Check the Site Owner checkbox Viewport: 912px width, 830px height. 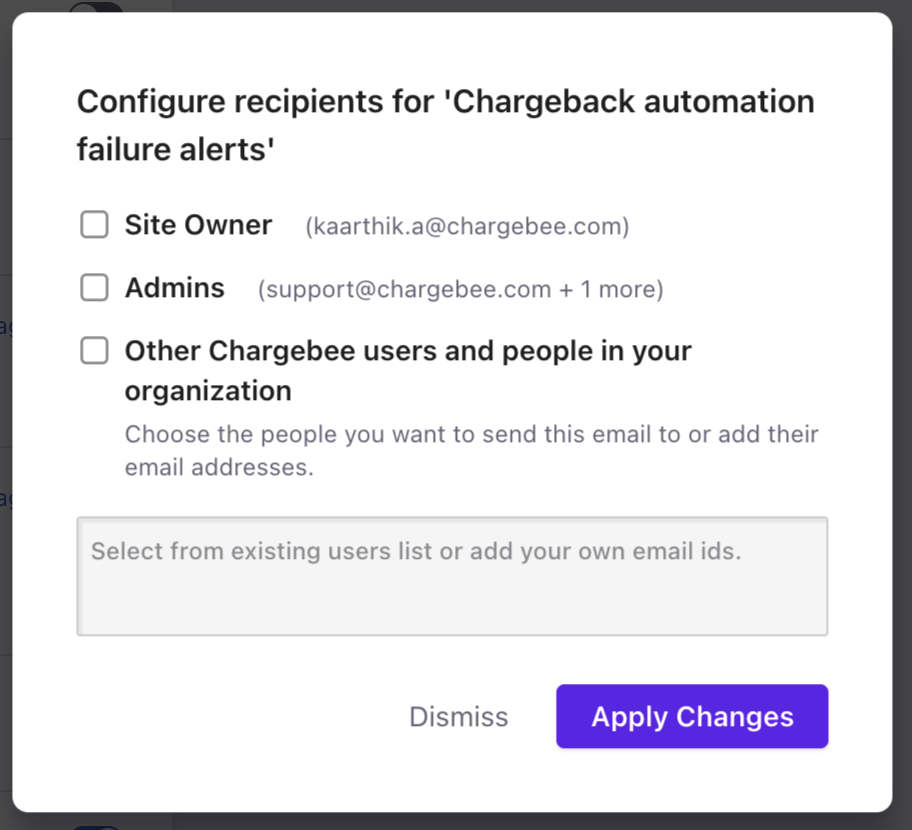(94, 225)
